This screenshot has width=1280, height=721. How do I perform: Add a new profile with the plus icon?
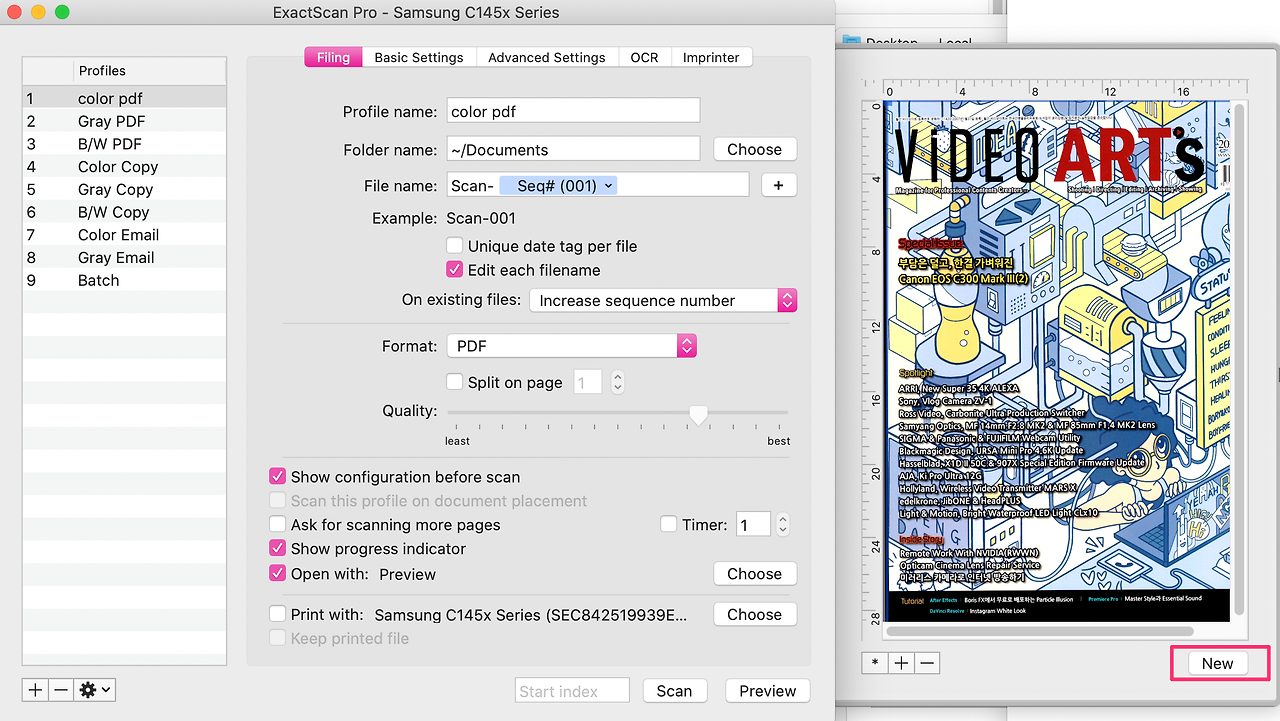[x=34, y=689]
